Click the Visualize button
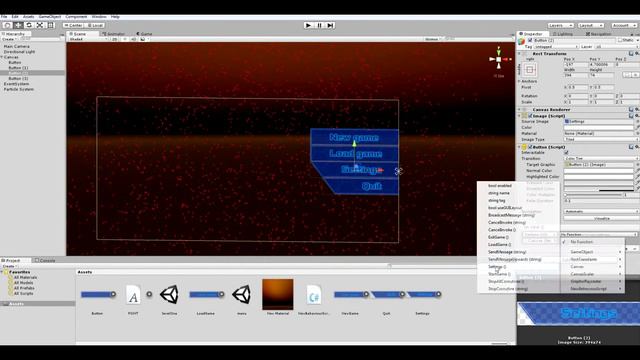The width and height of the screenshot is (640, 360). pos(601,218)
